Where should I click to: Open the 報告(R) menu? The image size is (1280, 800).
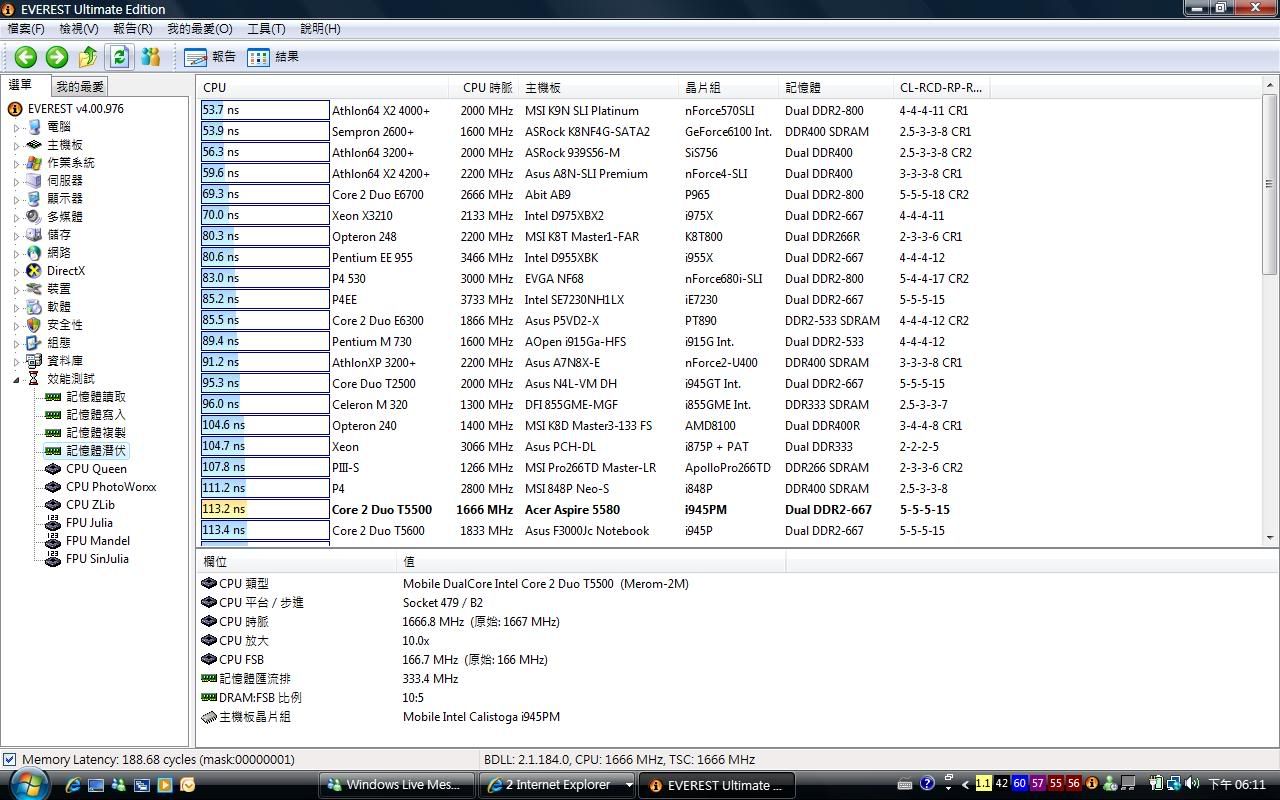tap(133, 29)
